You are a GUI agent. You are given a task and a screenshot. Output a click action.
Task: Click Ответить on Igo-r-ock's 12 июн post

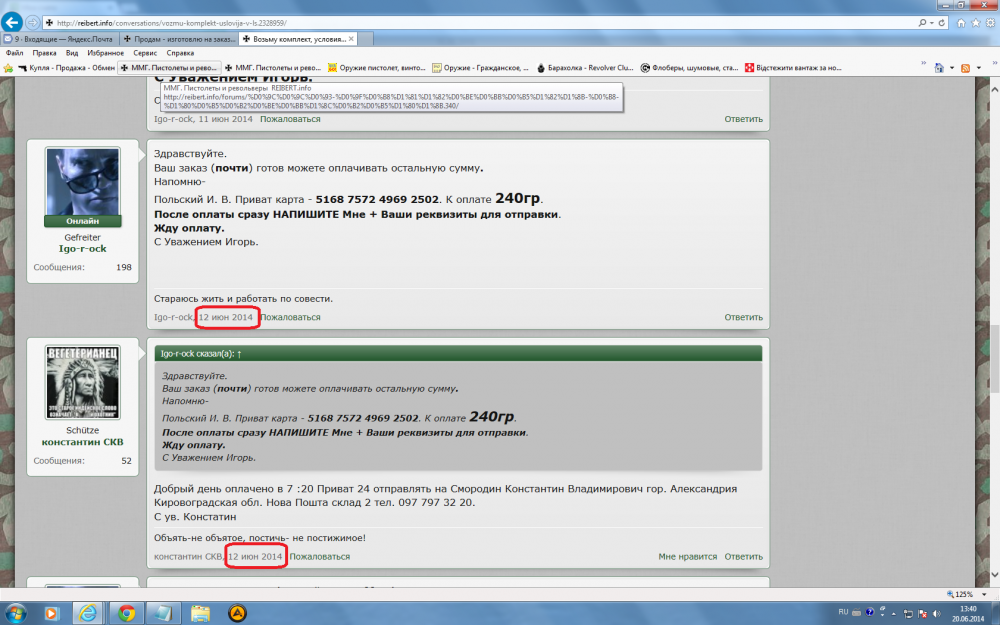743,317
